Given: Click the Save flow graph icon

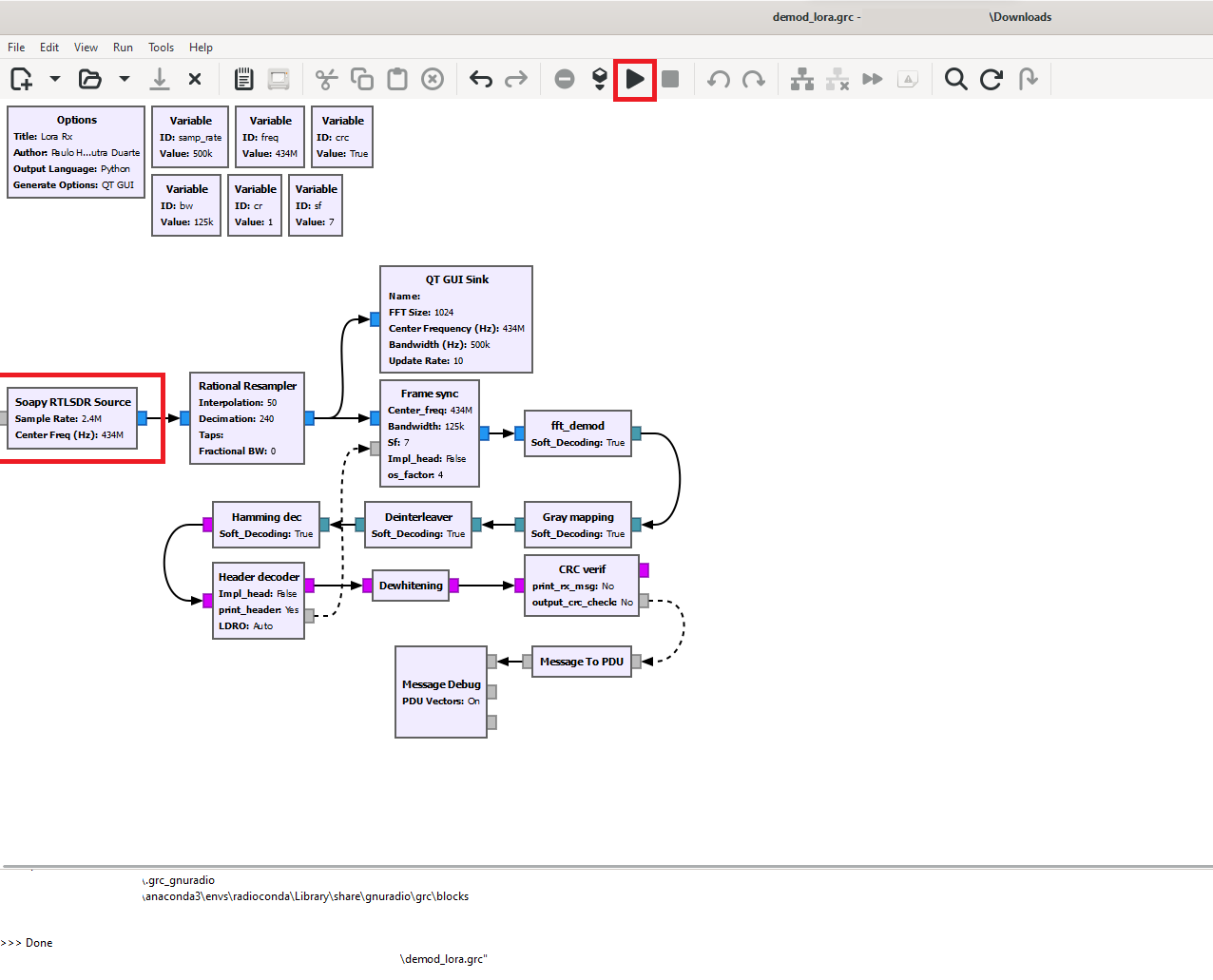Looking at the screenshot, I should point(160,79).
